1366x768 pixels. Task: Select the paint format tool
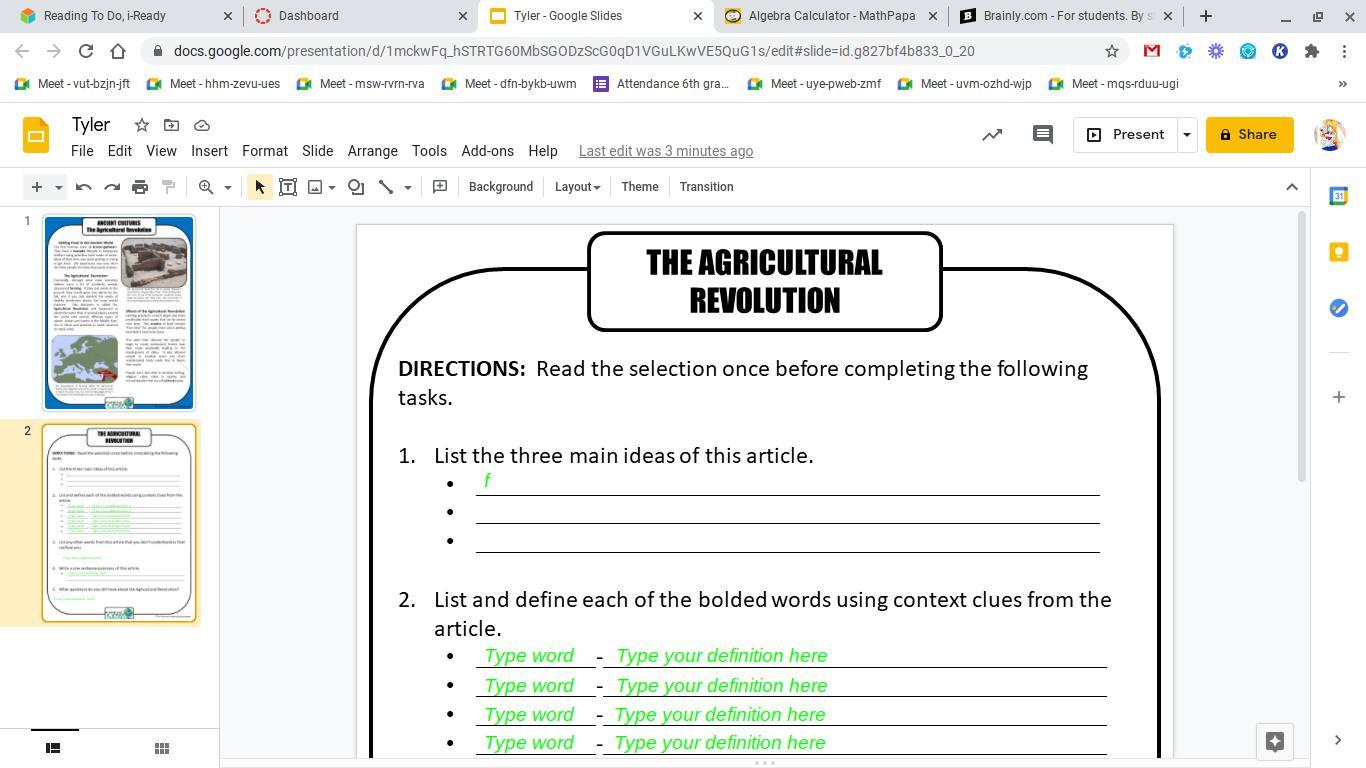tap(168, 187)
